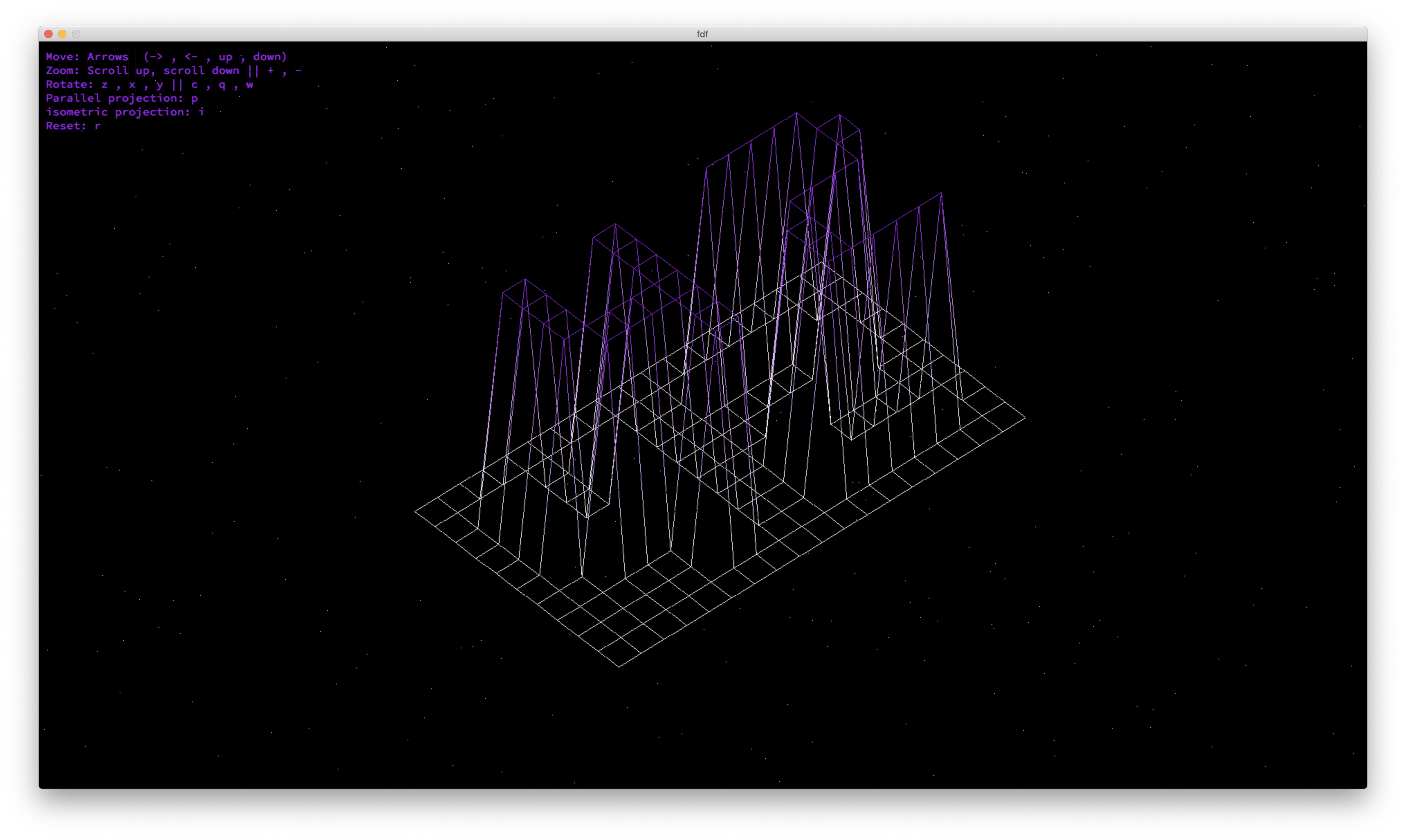
Task: Click the leftmost corner of the wireframe grid
Action: point(416,512)
